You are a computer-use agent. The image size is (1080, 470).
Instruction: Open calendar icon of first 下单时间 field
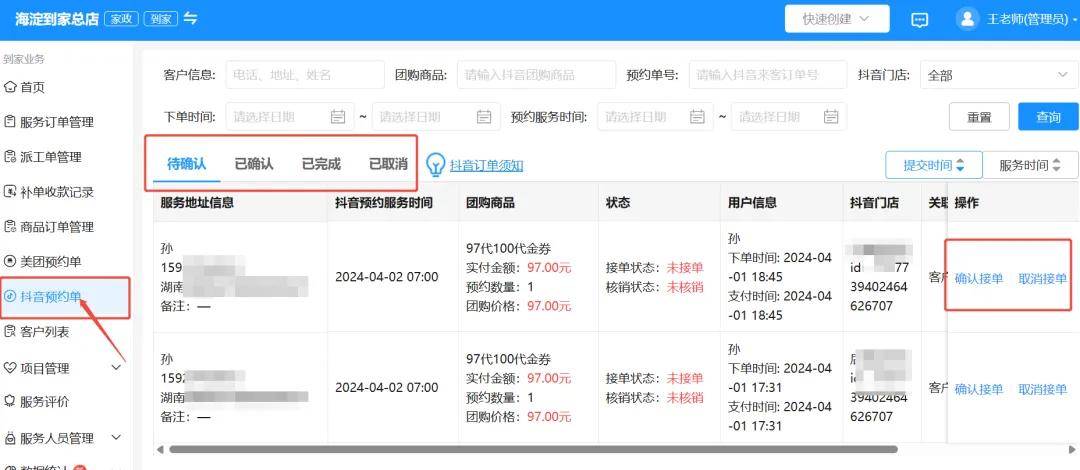click(x=338, y=117)
